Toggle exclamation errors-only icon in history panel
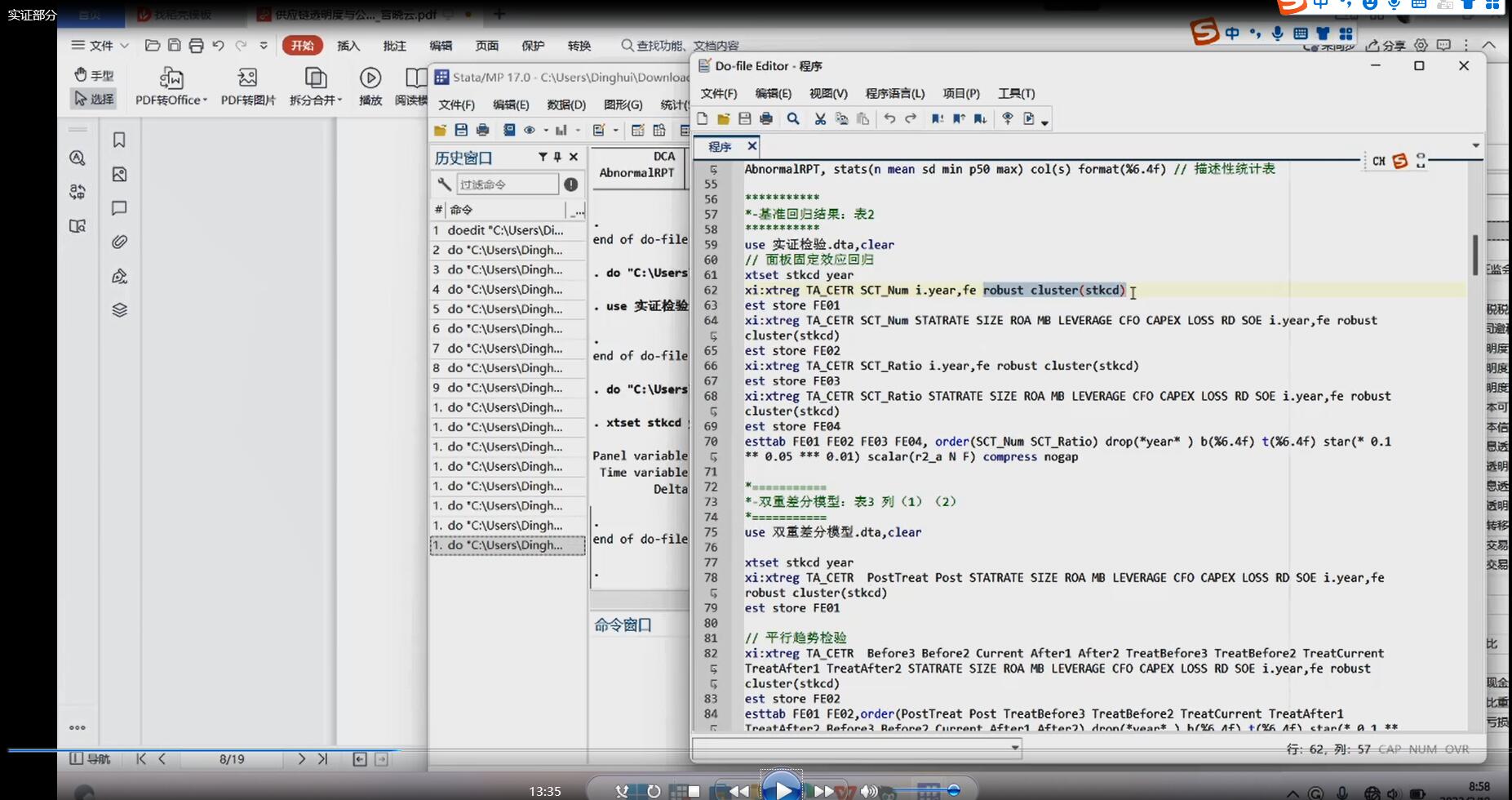Screen dimensions: 1512x800 coord(571,184)
